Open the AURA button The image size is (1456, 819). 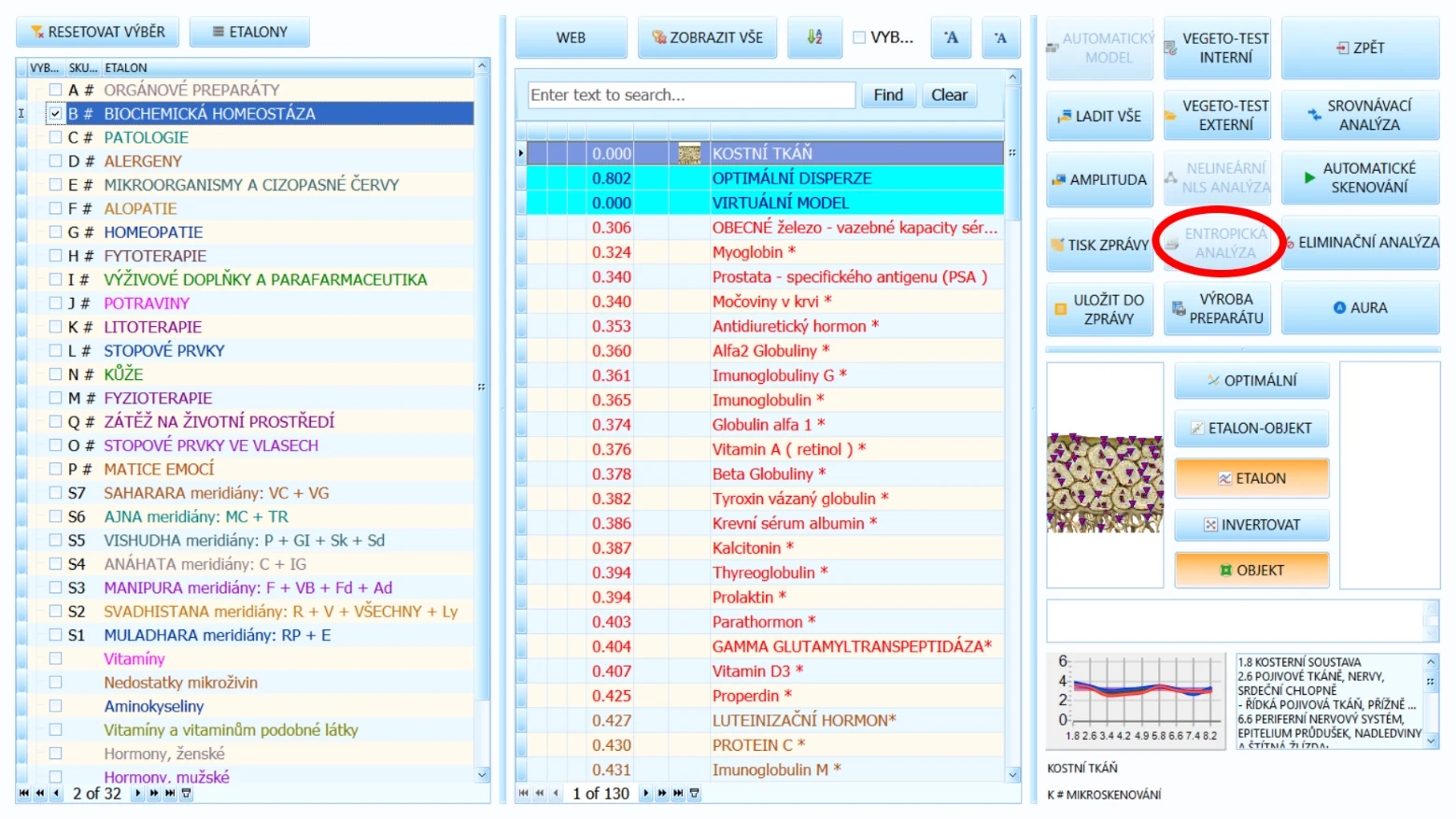tap(1360, 307)
